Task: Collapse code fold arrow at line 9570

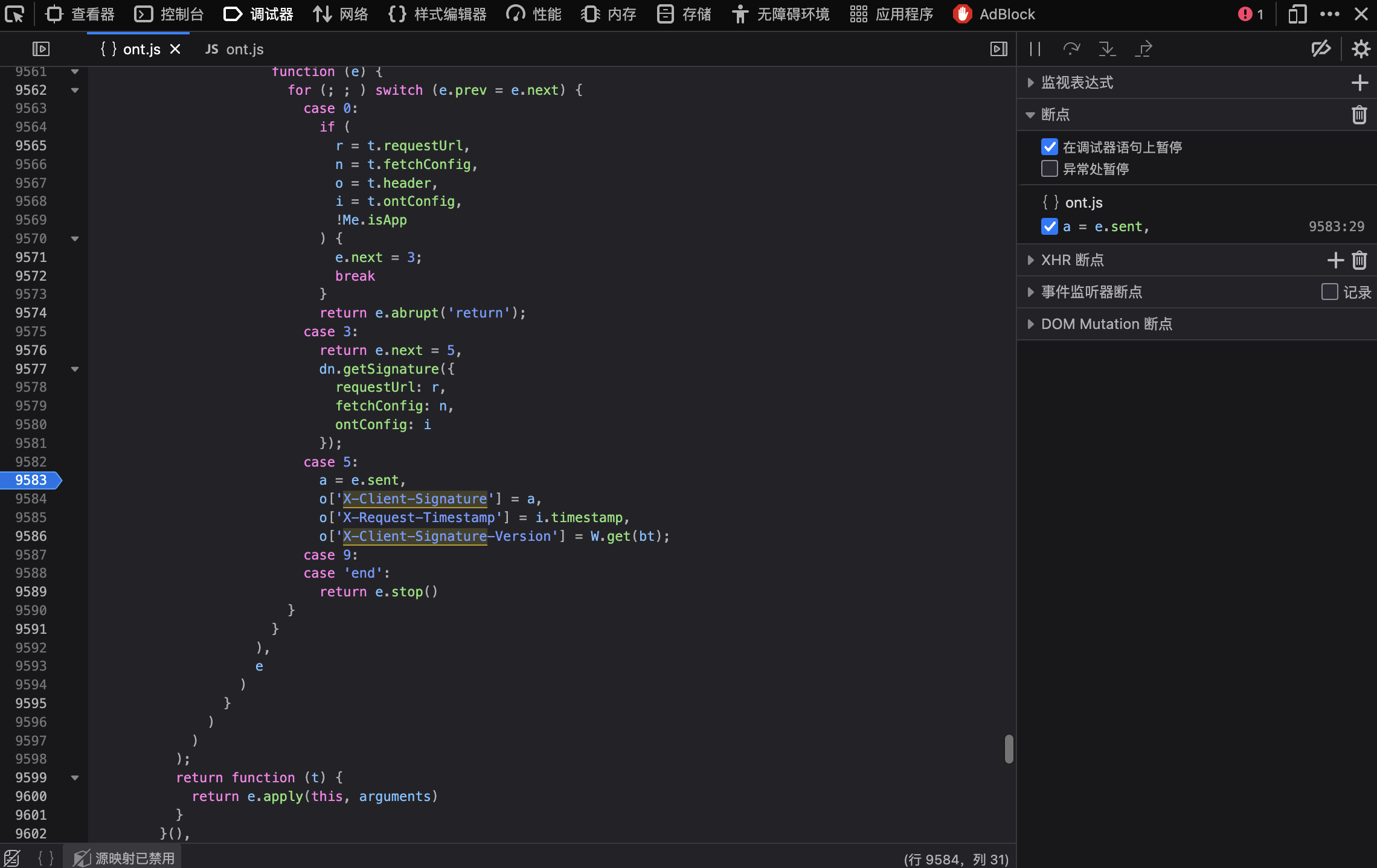Action: coord(75,238)
